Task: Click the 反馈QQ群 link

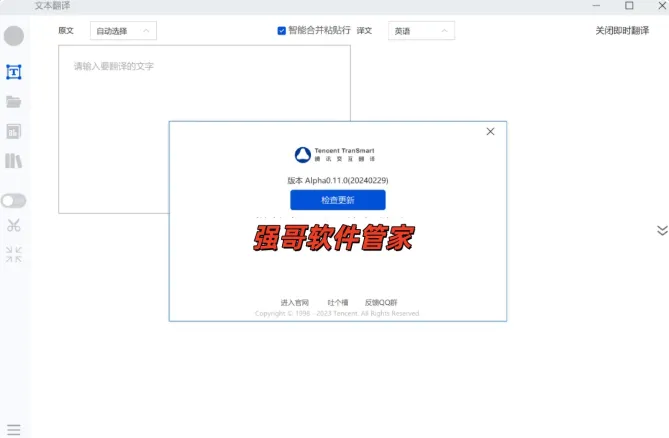Action: 381,302
